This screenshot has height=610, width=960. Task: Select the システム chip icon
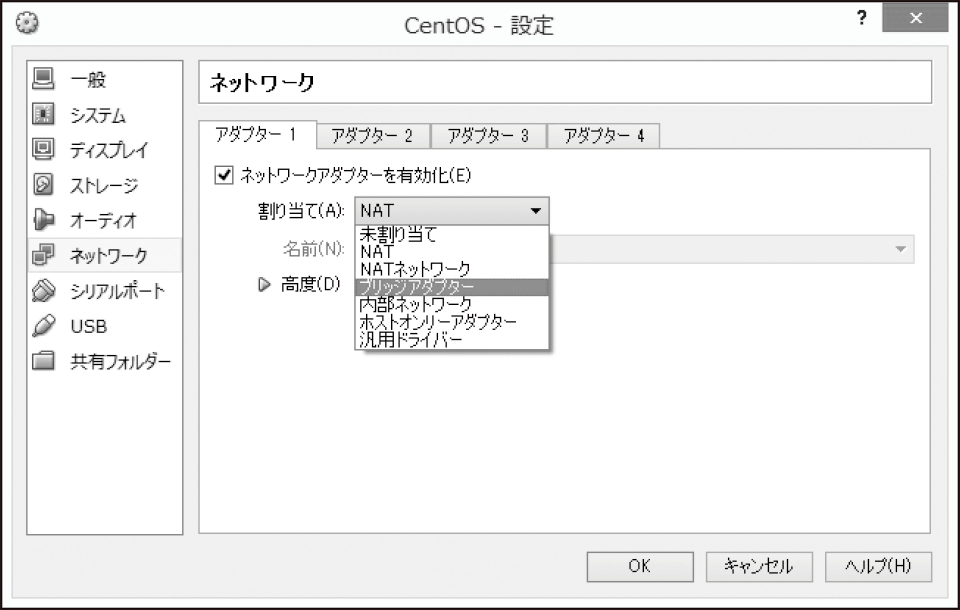[43, 114]
